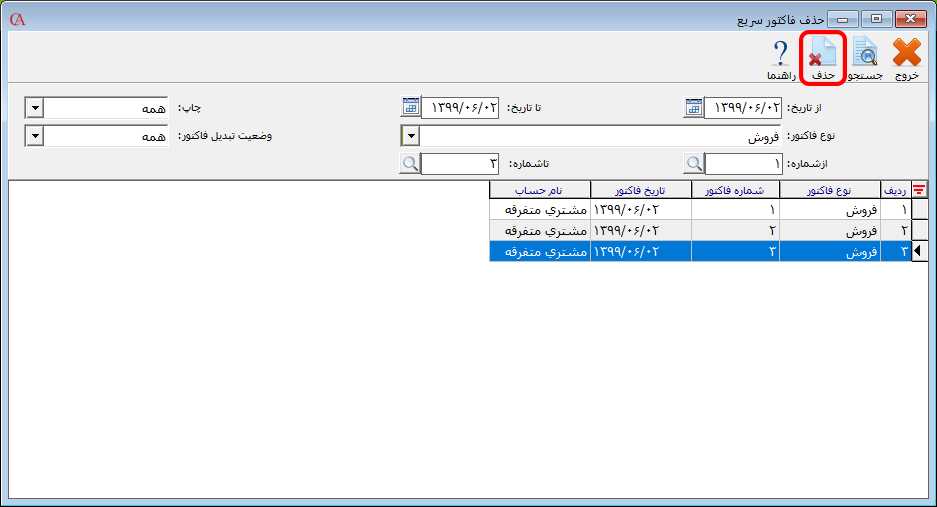Viewport: 937px width, 507px height.
Task: Expand the print (چاپ) dropdown
Action: click(34, 108)
